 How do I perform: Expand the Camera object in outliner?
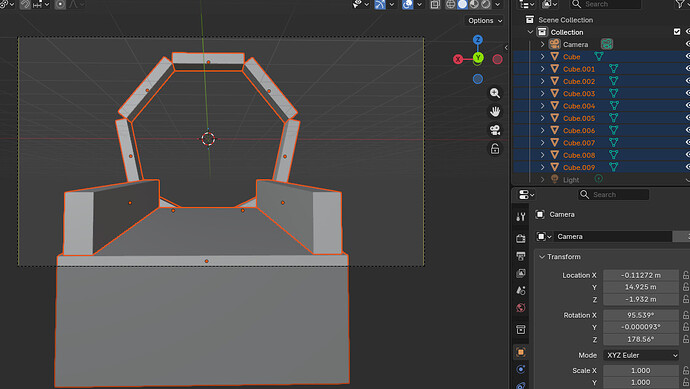(x=543, y=44)
